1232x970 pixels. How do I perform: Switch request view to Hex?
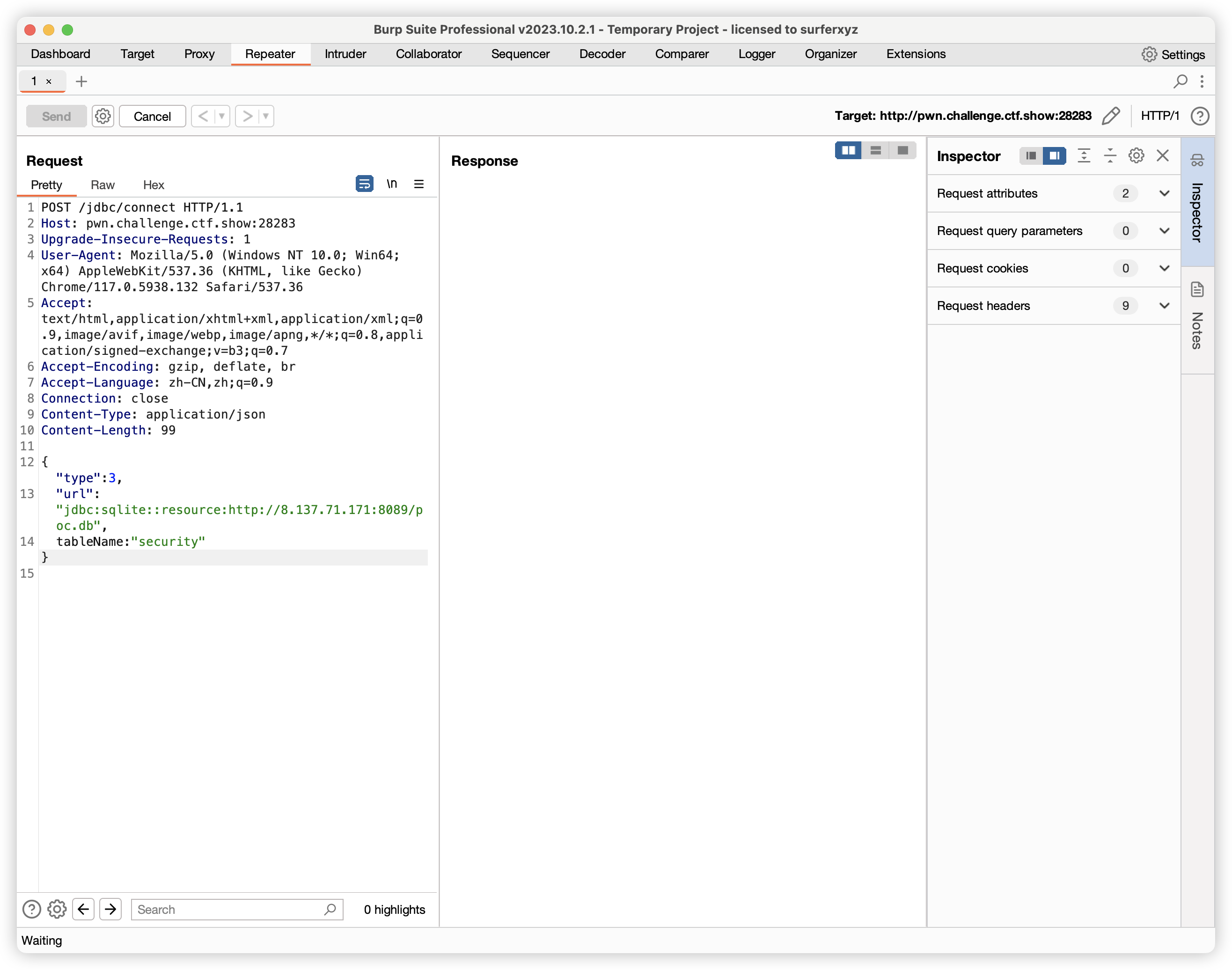(x=153, y=184)
